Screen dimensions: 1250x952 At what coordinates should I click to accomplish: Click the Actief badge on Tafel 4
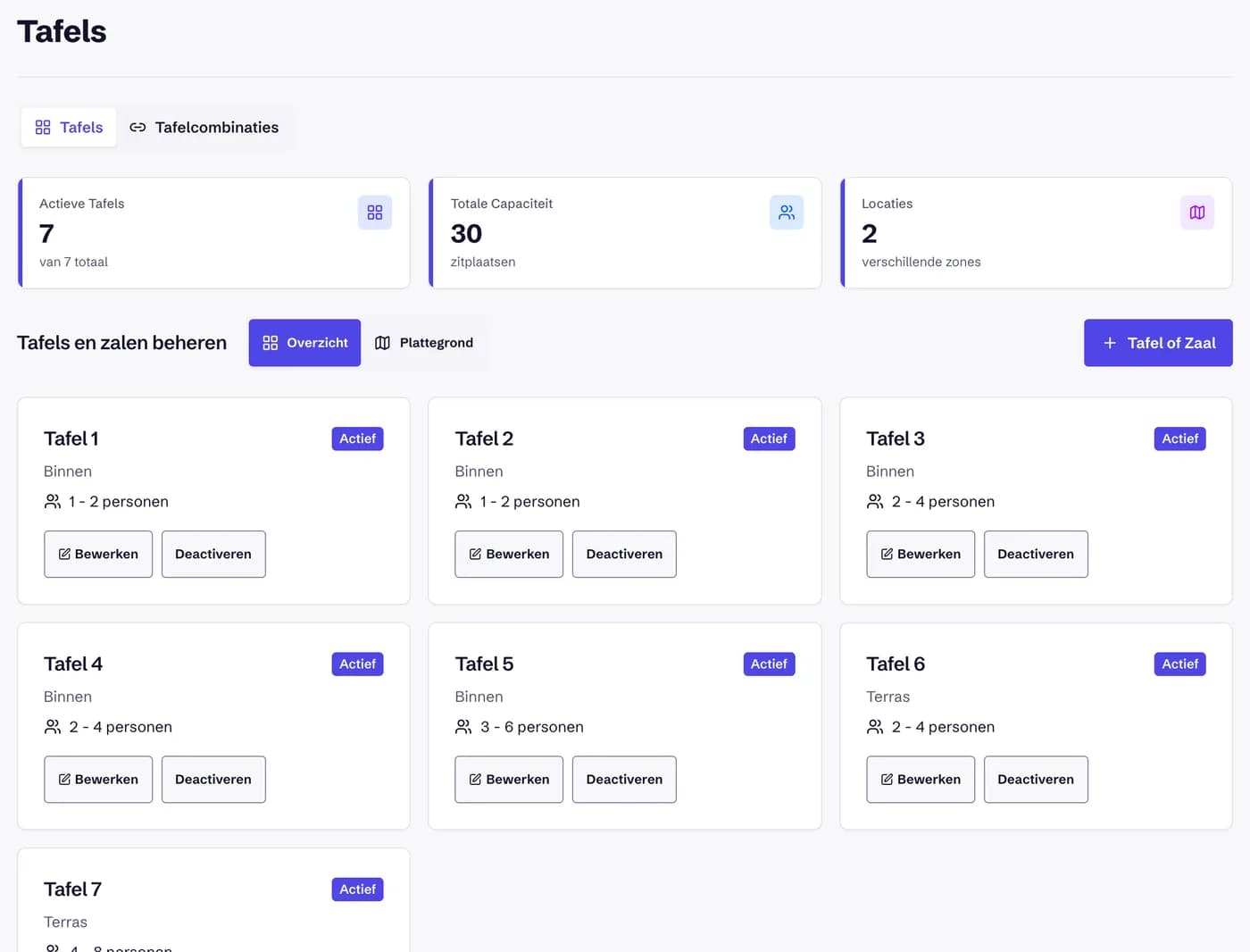click(357, 664)
